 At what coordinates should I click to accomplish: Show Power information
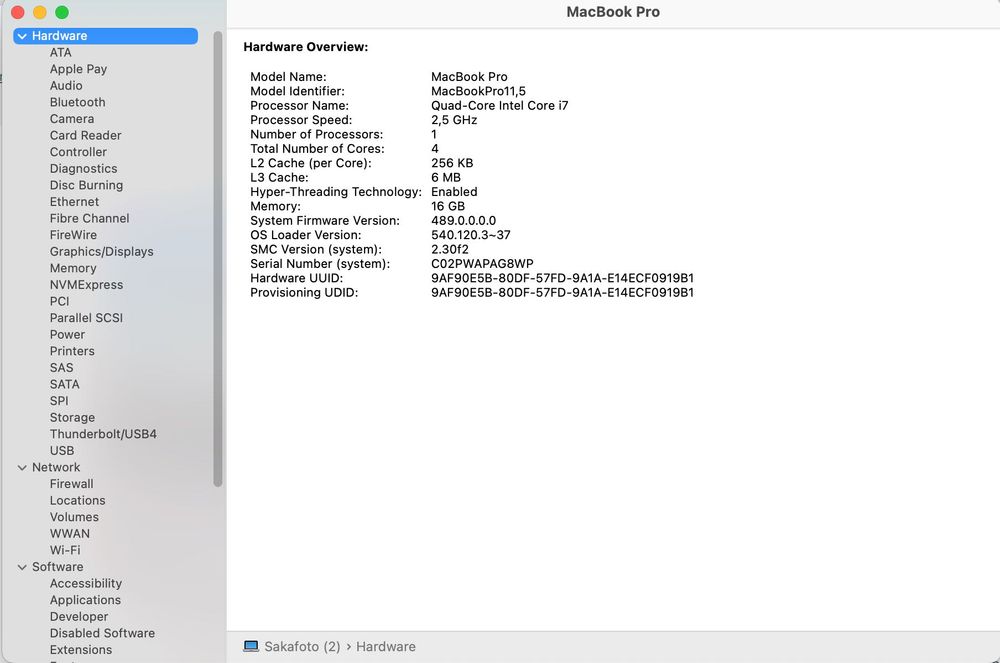click(x=67, y=334)
